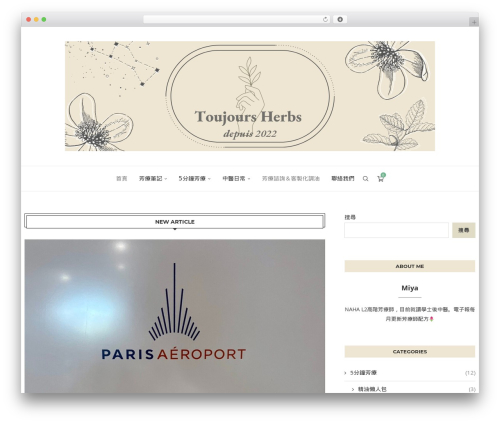Image resolution: width=500 pixels, height=423 pixels.
Task: Open 芳療諮詢＆客製化調油 menu item
Action: [x=291, y=179]
